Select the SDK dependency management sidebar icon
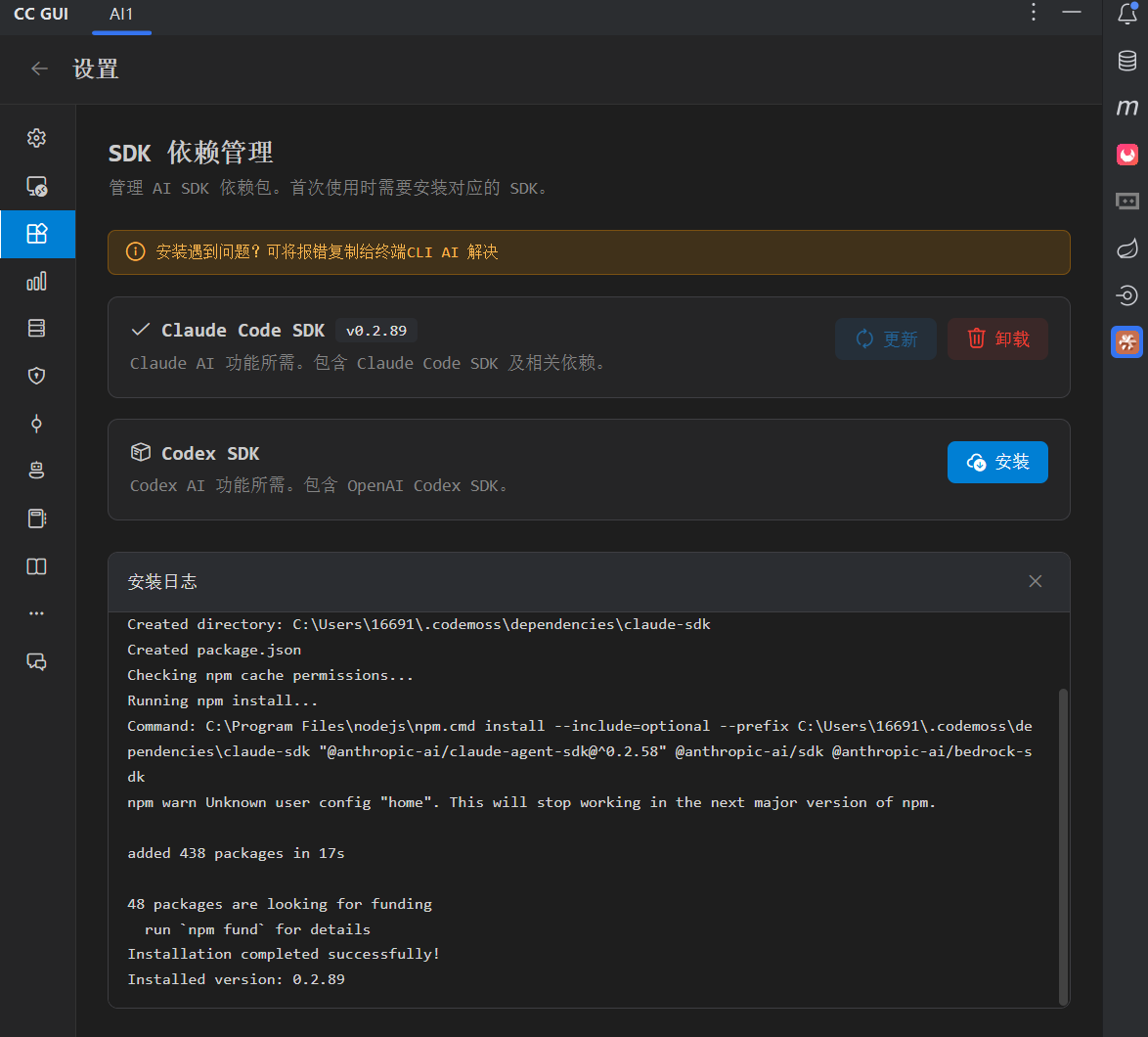The width and height of the screenshot is (1148, 1037). (x=36, y=234)
